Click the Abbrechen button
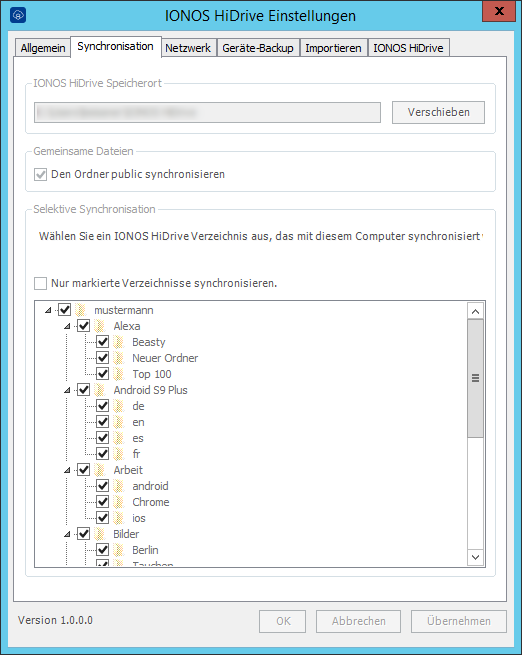 click(x=358, y=621)
